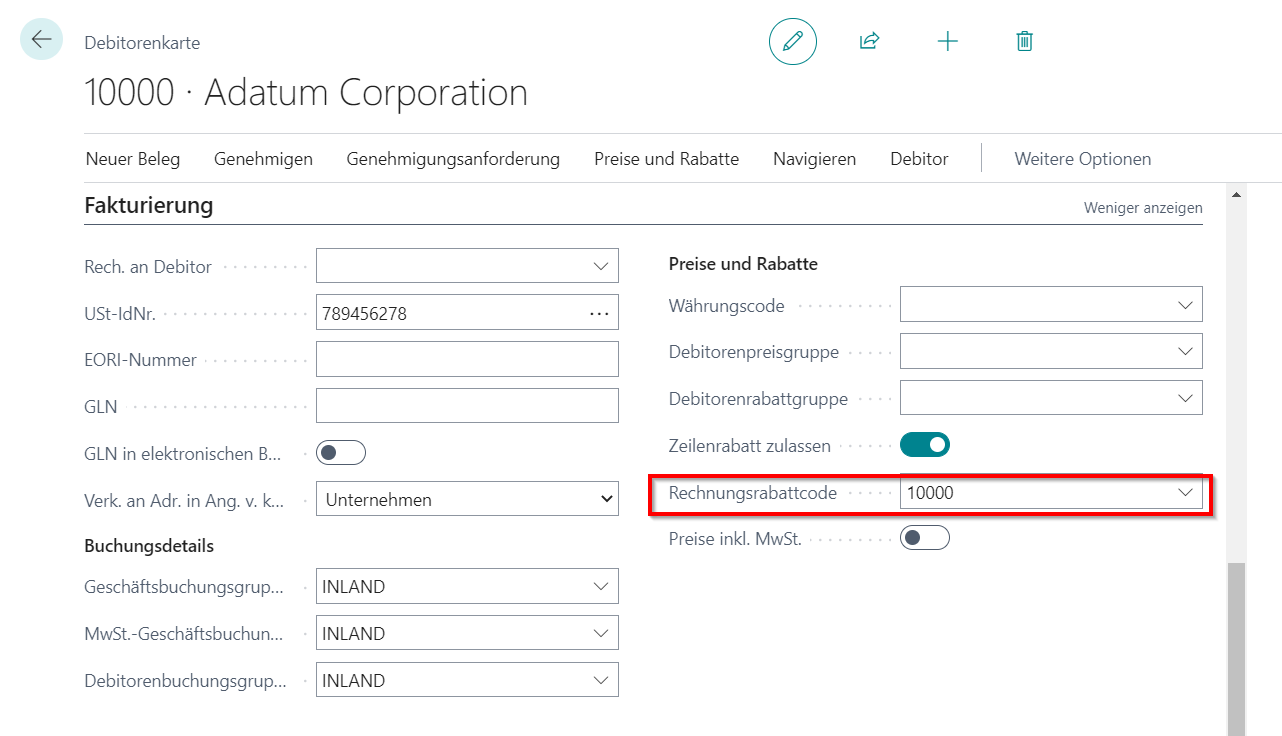Open the Unternehmen select dropdown
1282x736 pixels.
pyautogui.click(x=467, y=500)
